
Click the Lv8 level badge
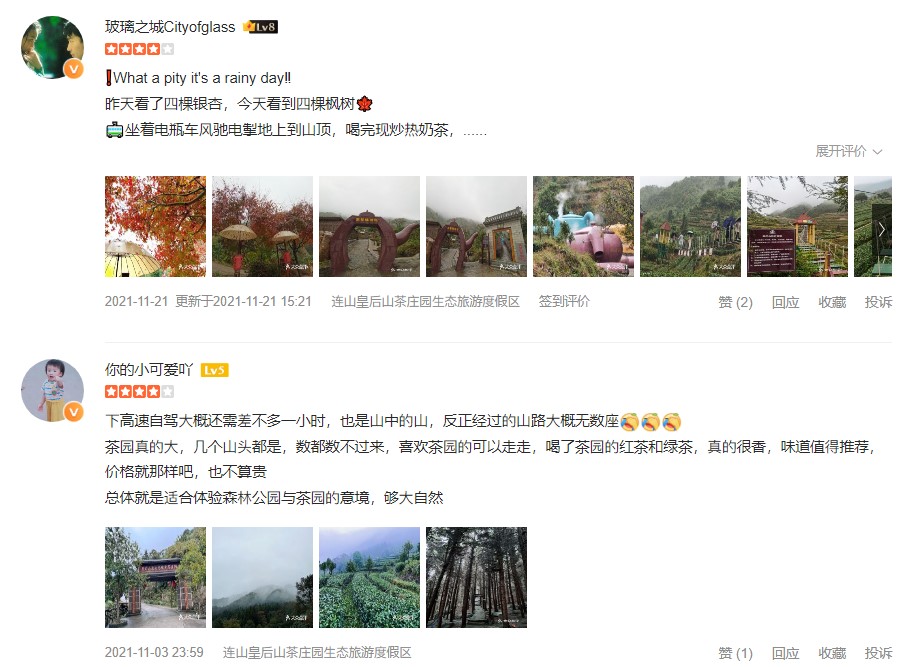tap(261, 27)
